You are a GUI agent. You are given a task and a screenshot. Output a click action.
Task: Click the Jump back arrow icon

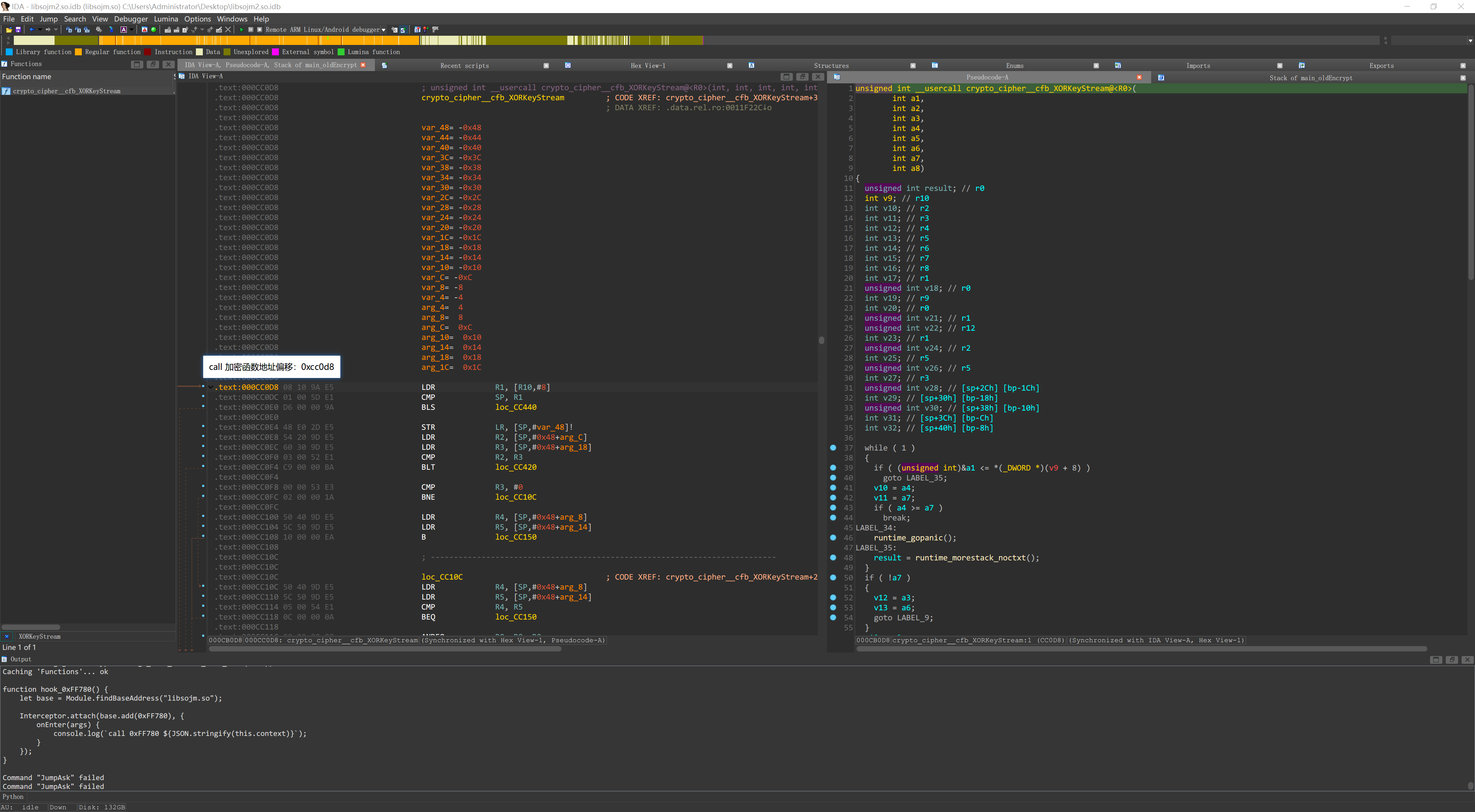tap(32, 30)
